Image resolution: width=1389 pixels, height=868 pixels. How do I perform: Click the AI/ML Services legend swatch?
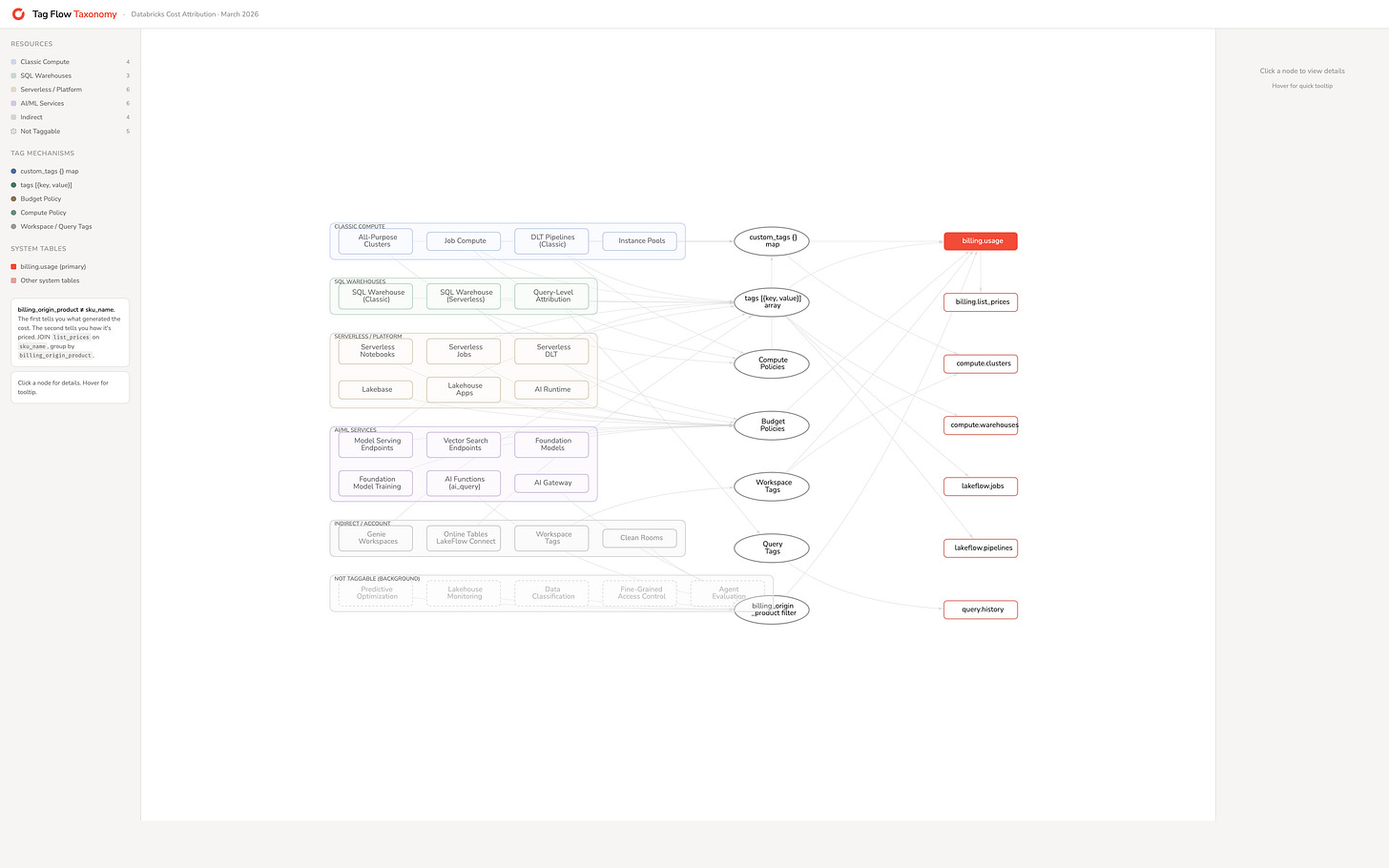13,103
